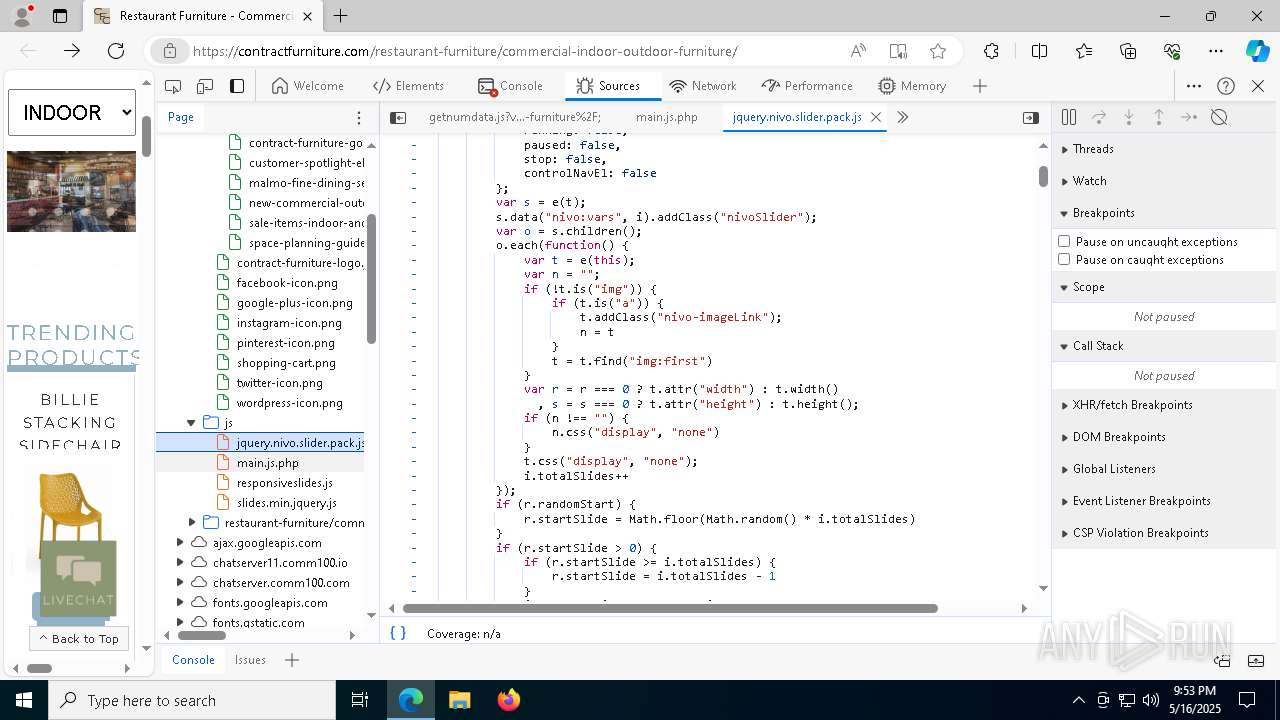Click pretty print braces icon
This screenshot has width=1280, height=720.
[x=398, y=633]
